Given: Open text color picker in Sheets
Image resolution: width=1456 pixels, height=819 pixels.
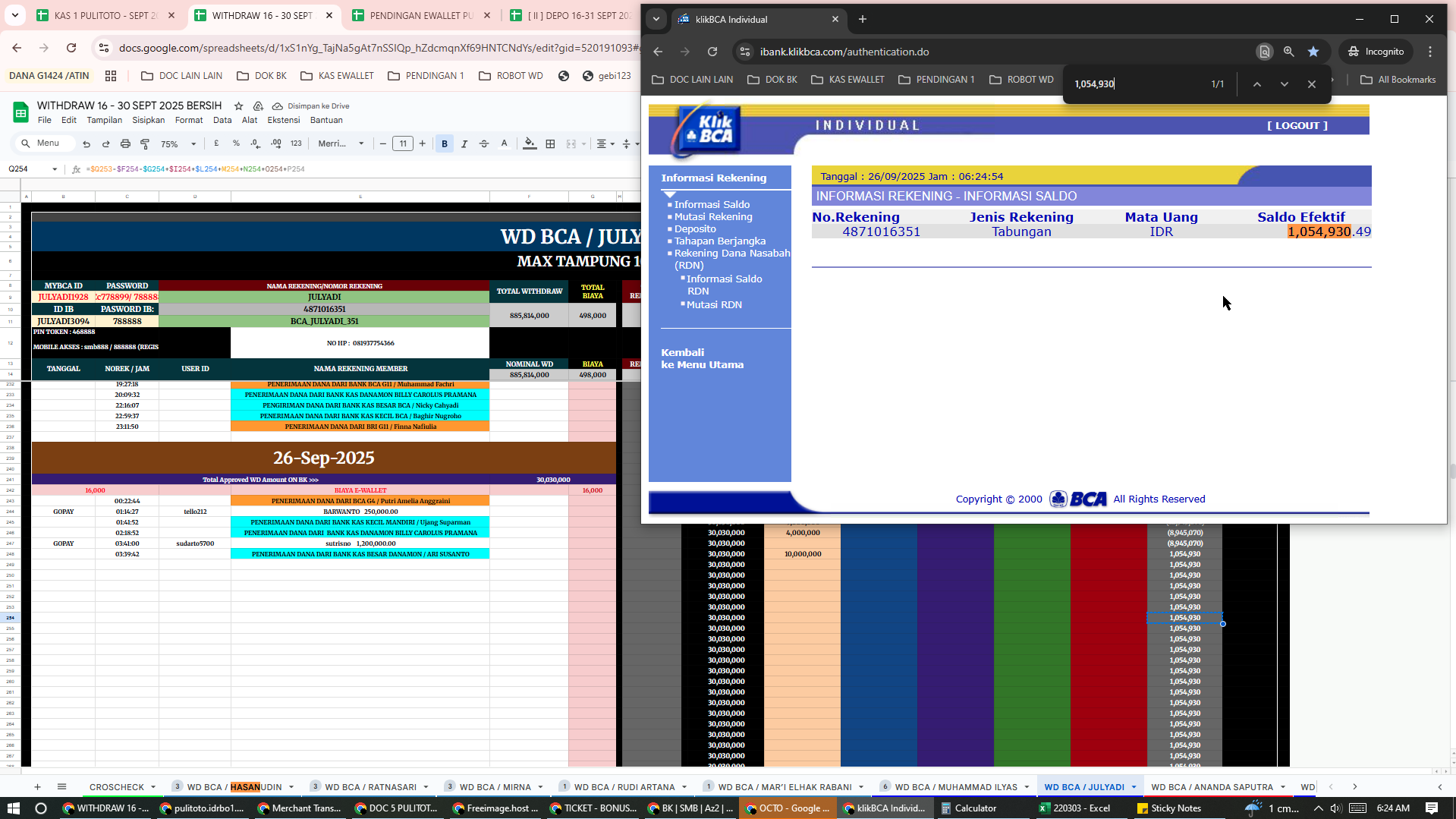Looking at the screenshot, I should [x=504, y=143].
